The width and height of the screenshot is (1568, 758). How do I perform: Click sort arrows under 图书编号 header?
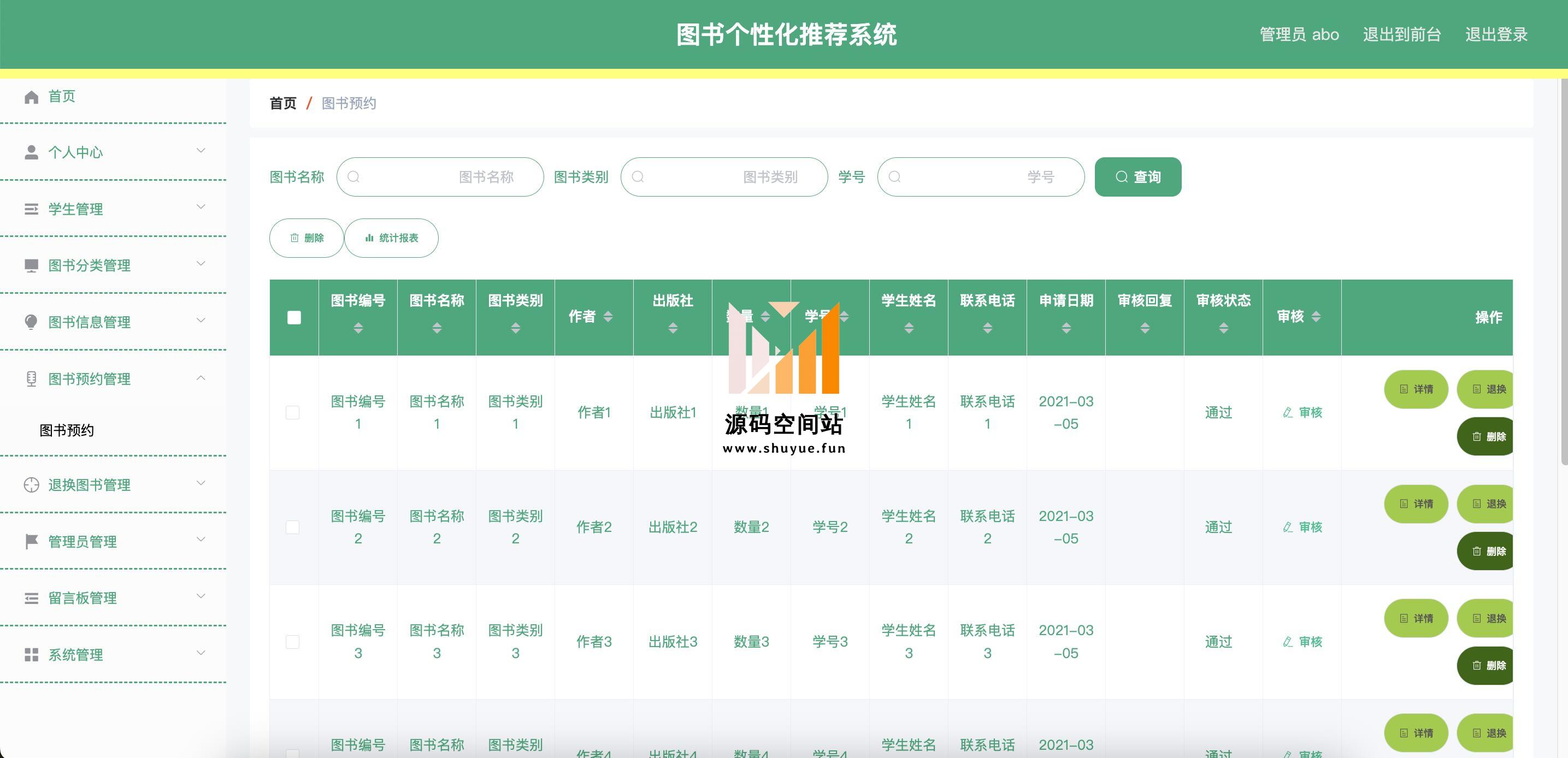coord(358,329)
